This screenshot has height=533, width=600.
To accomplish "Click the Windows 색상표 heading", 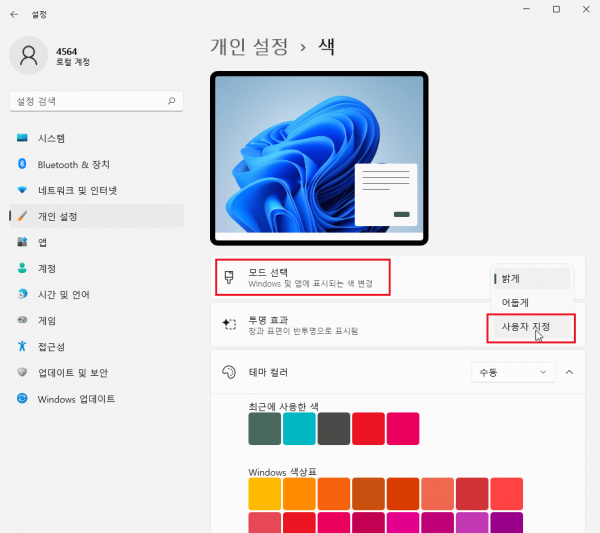I will coord(282,472).
